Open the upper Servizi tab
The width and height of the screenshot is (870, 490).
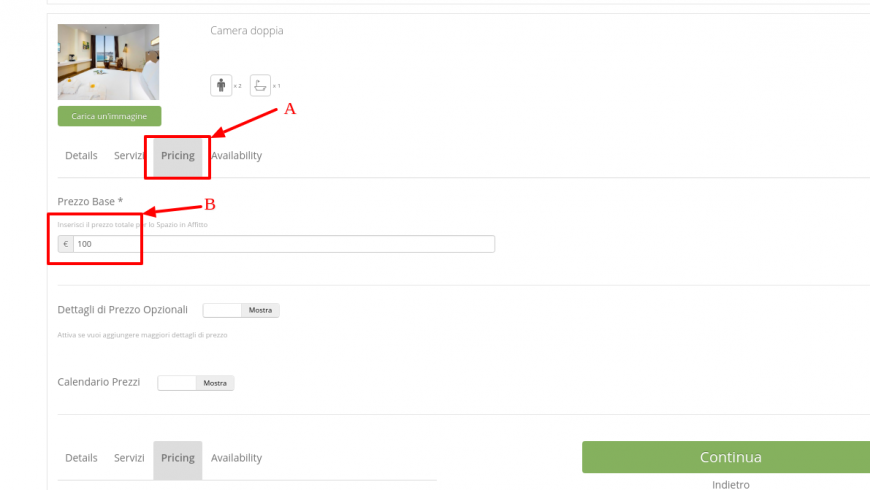click(x=129, y=155)
